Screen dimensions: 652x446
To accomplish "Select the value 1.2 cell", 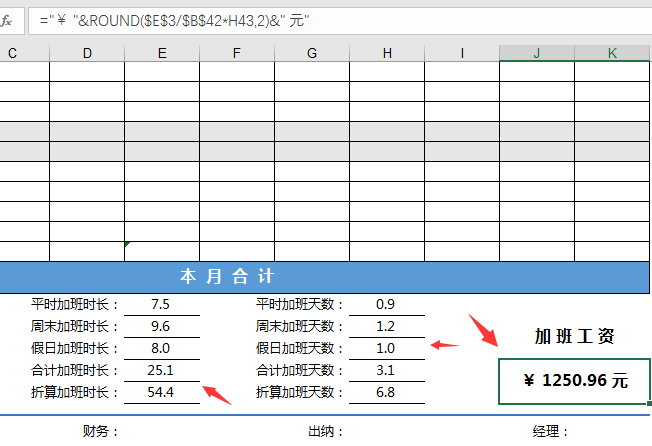I will coord(387,326).
